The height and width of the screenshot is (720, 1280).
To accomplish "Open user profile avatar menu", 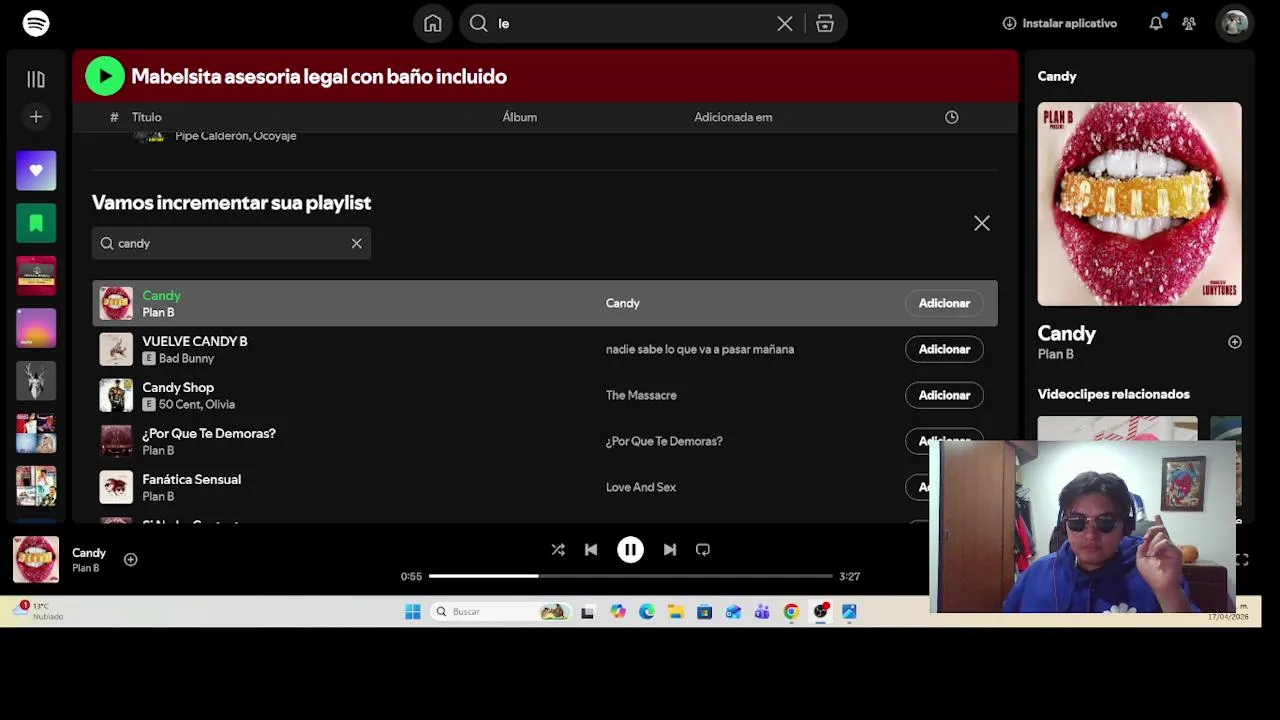I will [x=1235, y=23].
